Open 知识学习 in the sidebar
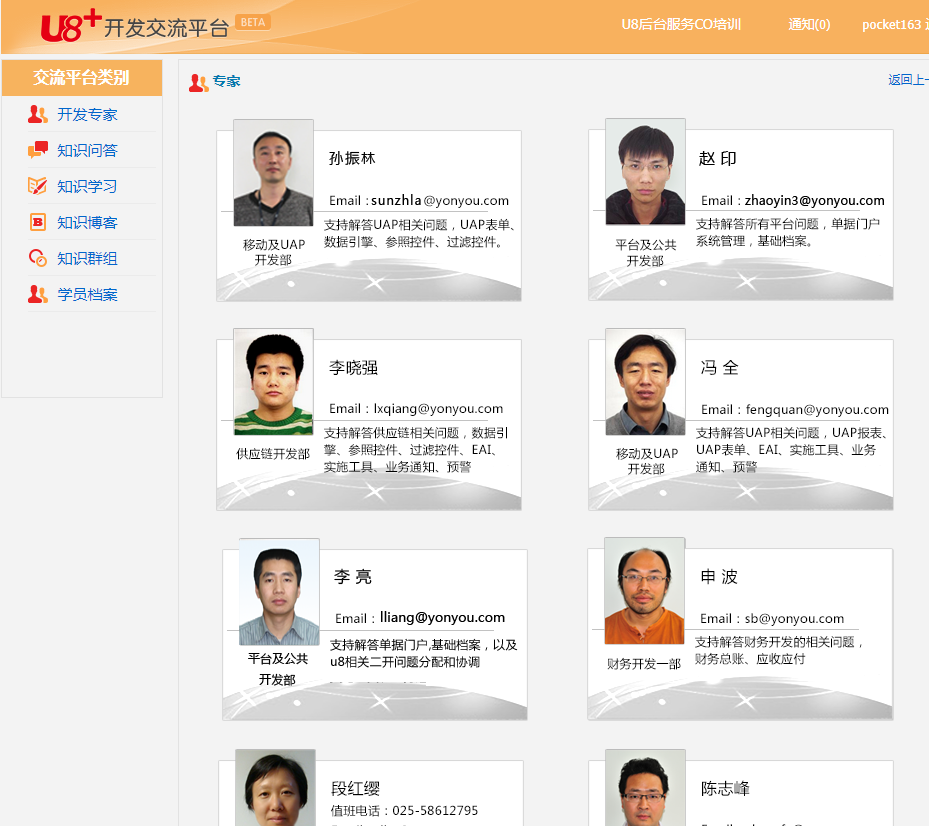Viewport: 929px width, 826px height. point(87,187)
